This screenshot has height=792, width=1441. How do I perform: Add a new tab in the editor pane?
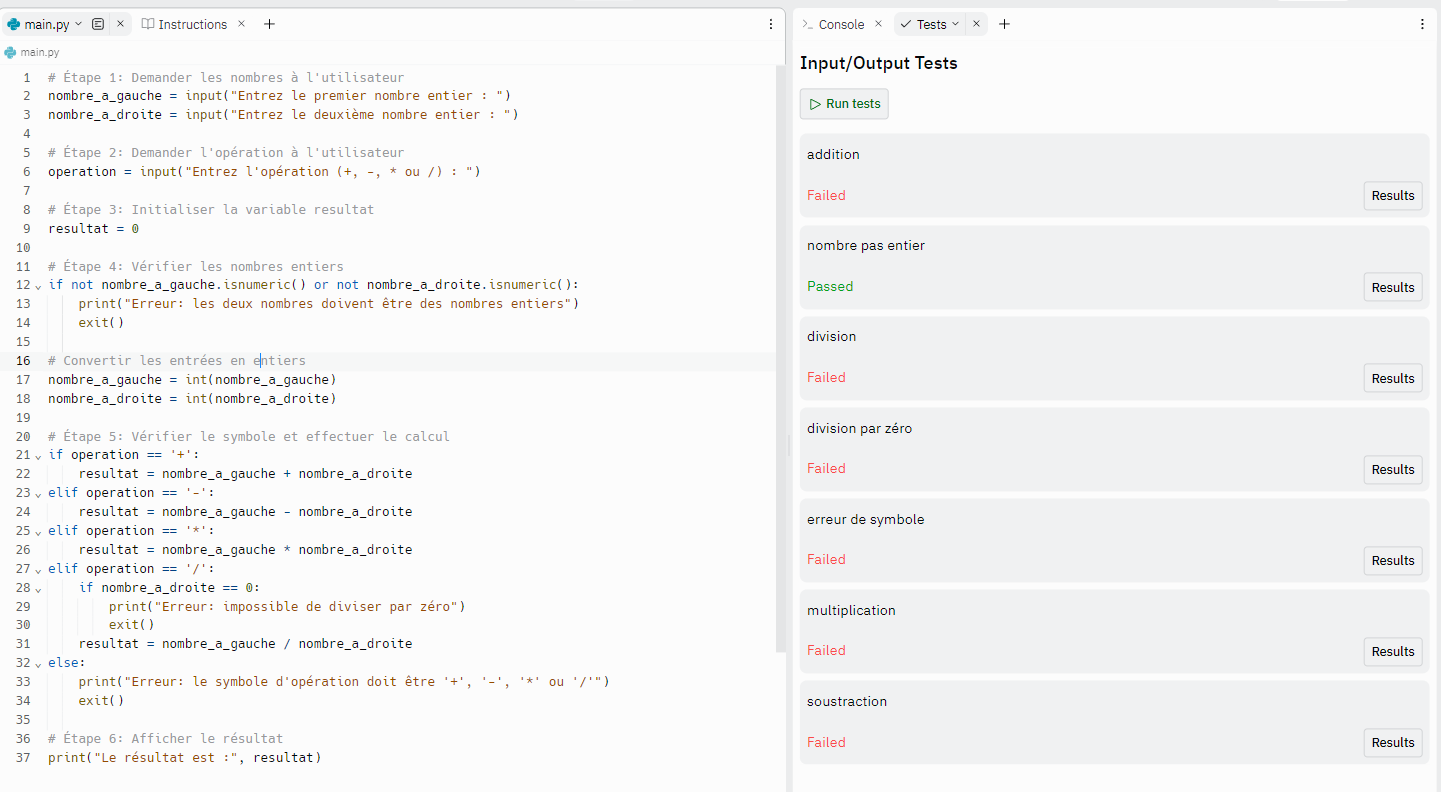pos(269,24)
